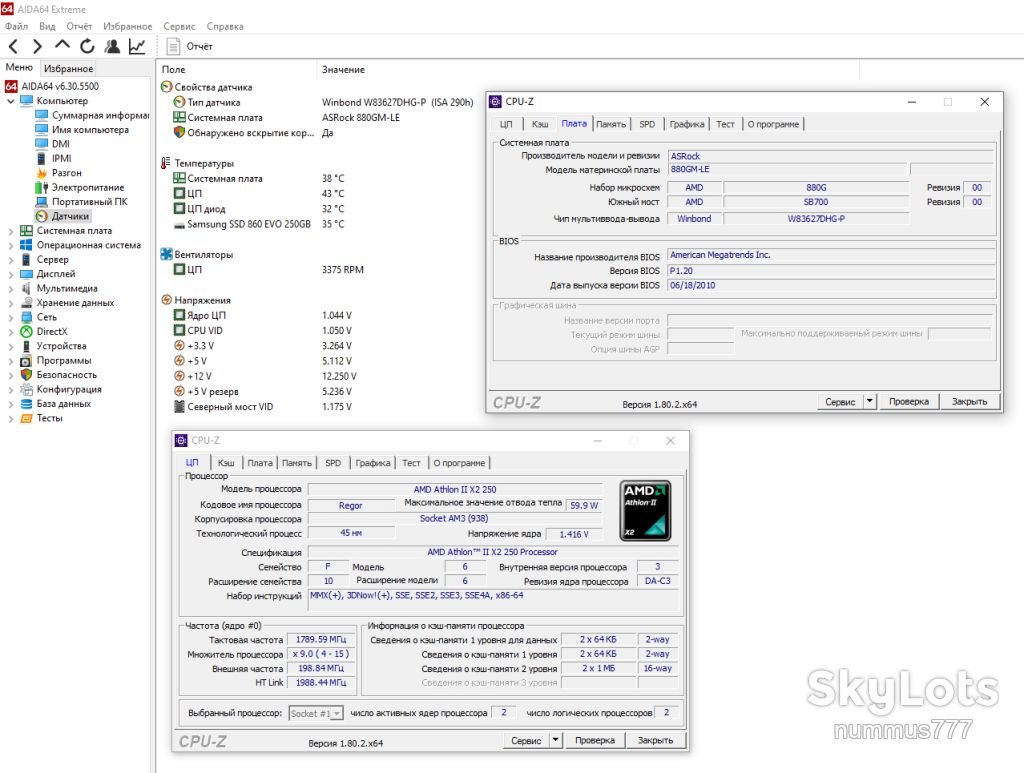This screenshot has width=1024, height=773.
Task: Click the graph chart toolbar icon
Action: [137, 46]
